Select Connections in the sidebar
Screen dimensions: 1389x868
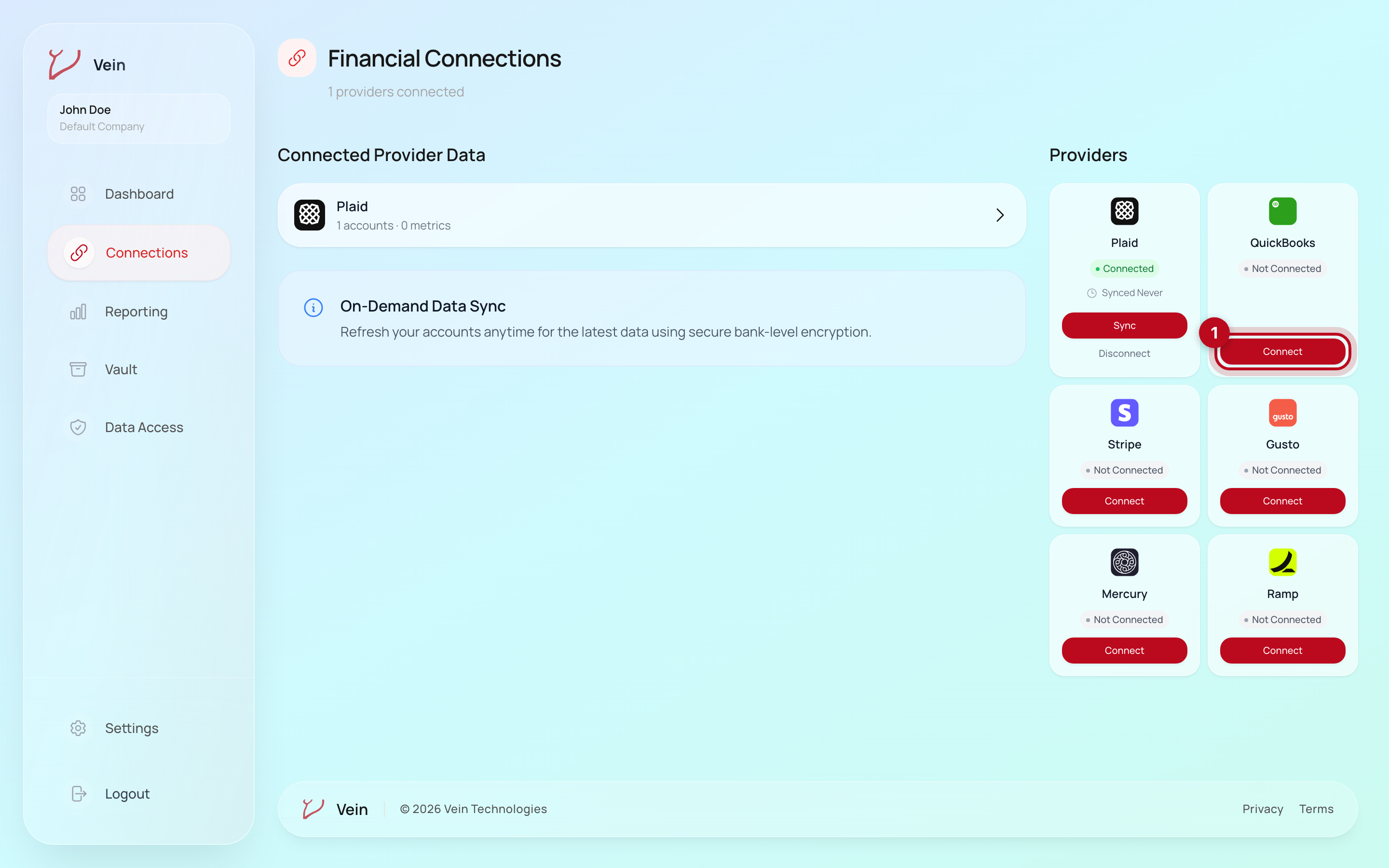point(139,253)
